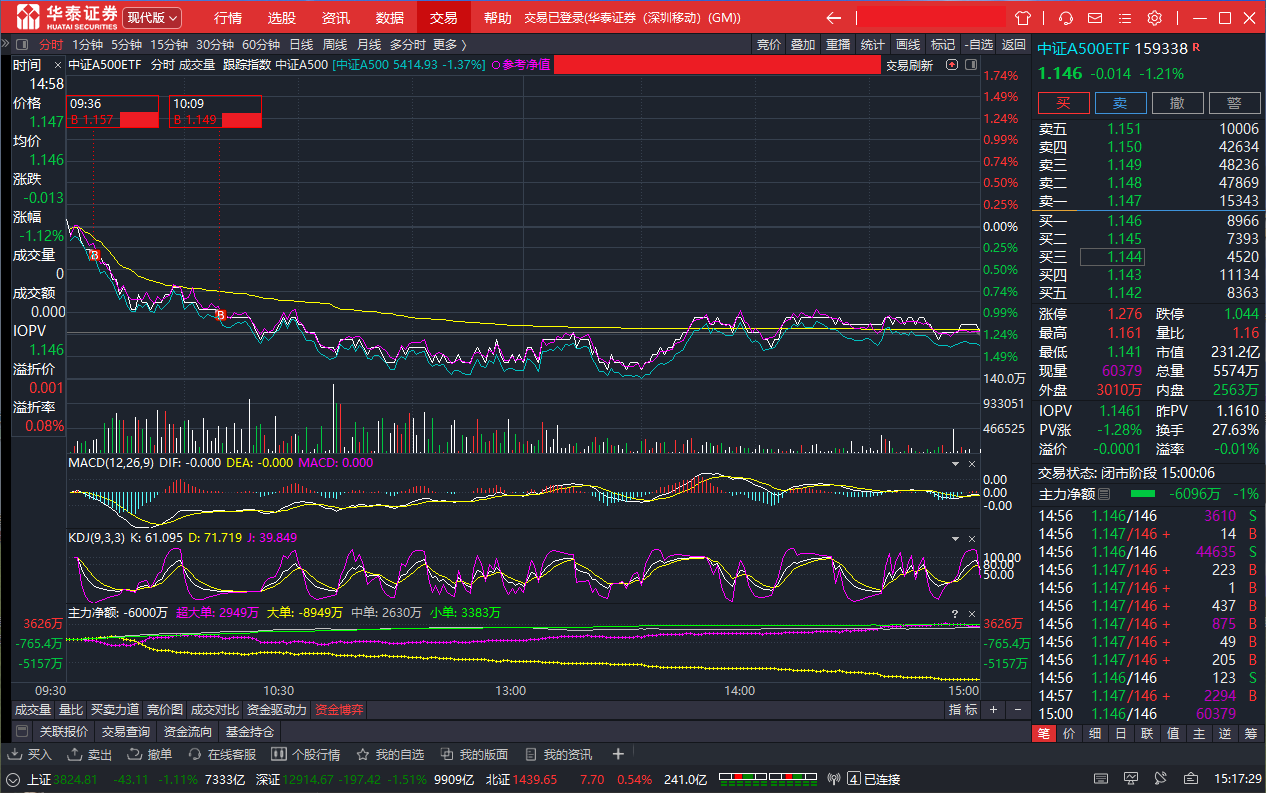Toggle the -自选 watchlist button
This screenshot has width=1266, height=793.
coord(978,44)
